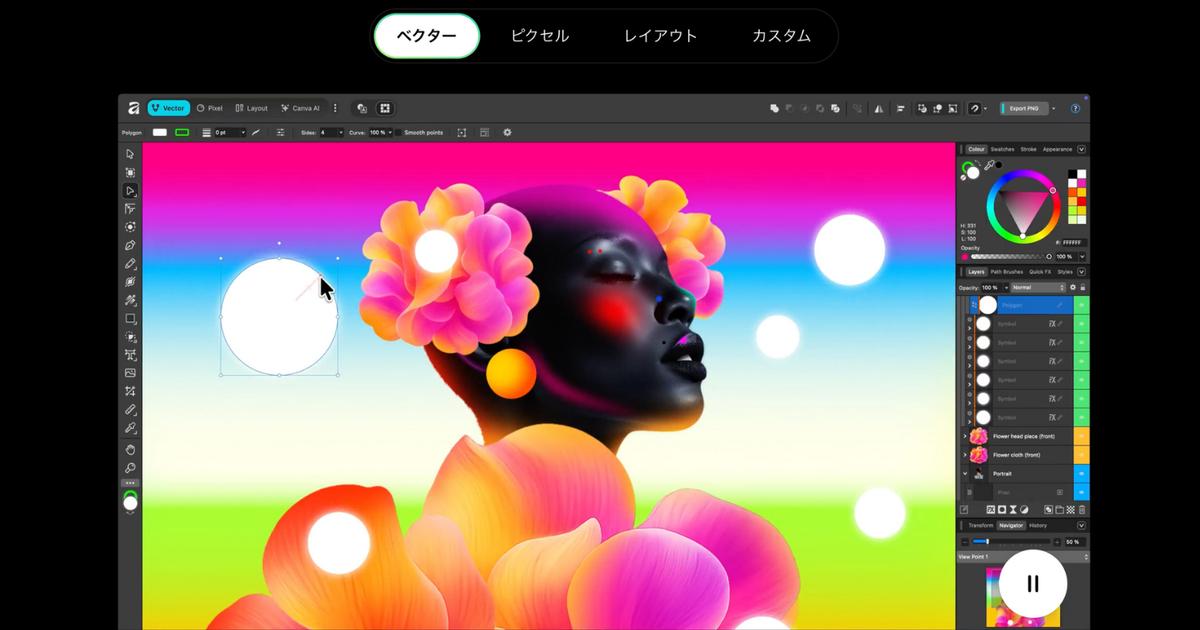The height and width of the screenshot is (630, 1200).
Task: Pause the demo playback
Action: (x=1031, y=583)
